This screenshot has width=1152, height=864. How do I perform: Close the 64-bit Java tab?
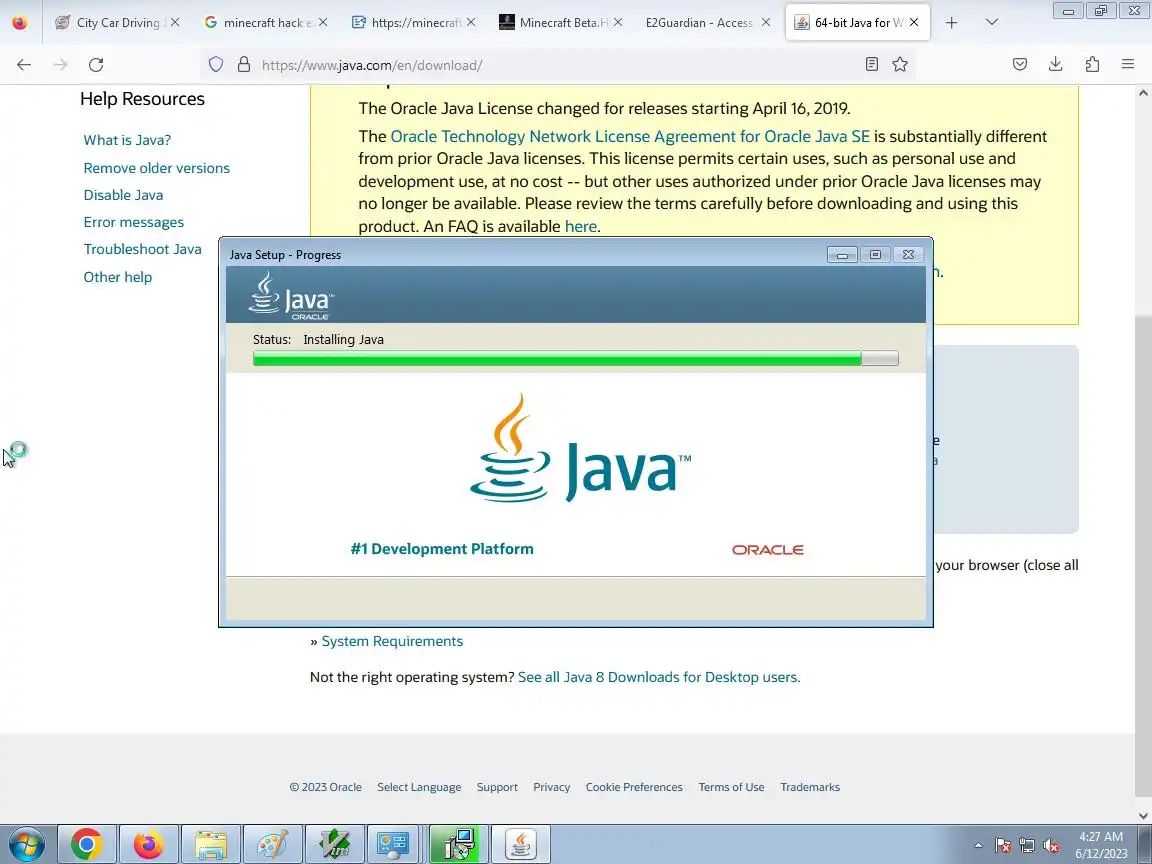tap(914, 22)
